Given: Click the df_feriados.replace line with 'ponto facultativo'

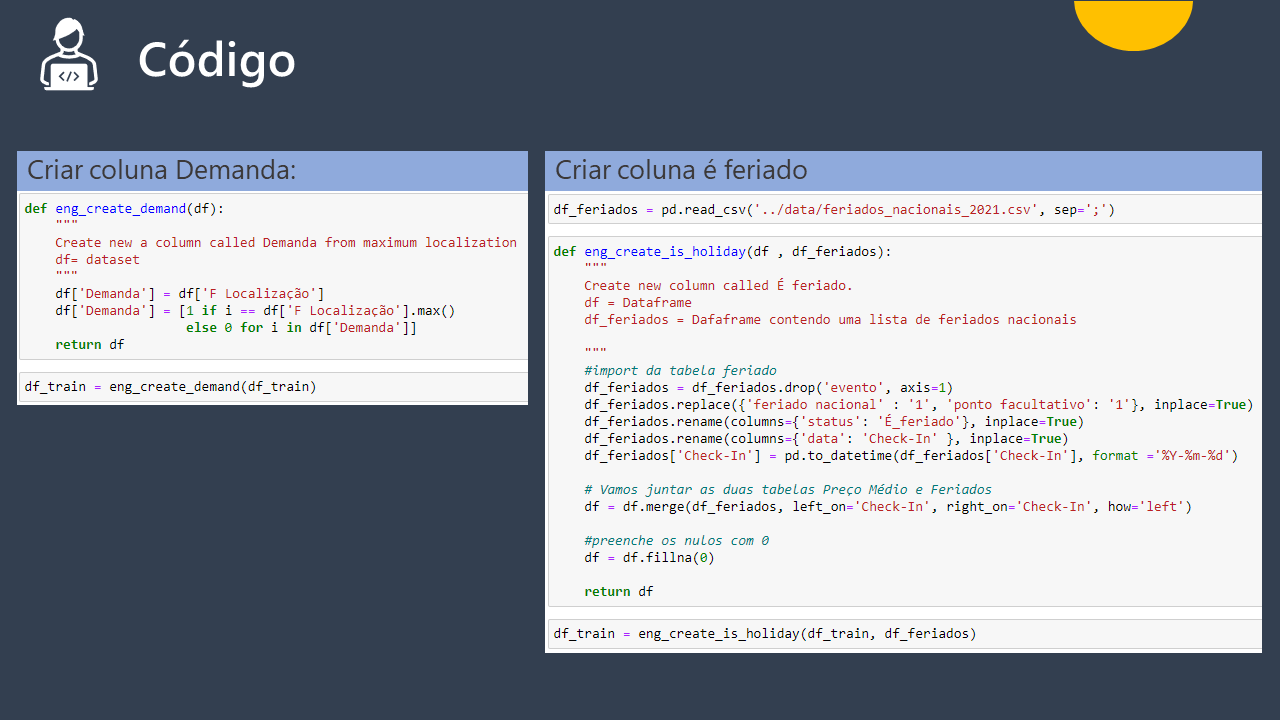Looking at the screenshot, I should coord(918,405).
